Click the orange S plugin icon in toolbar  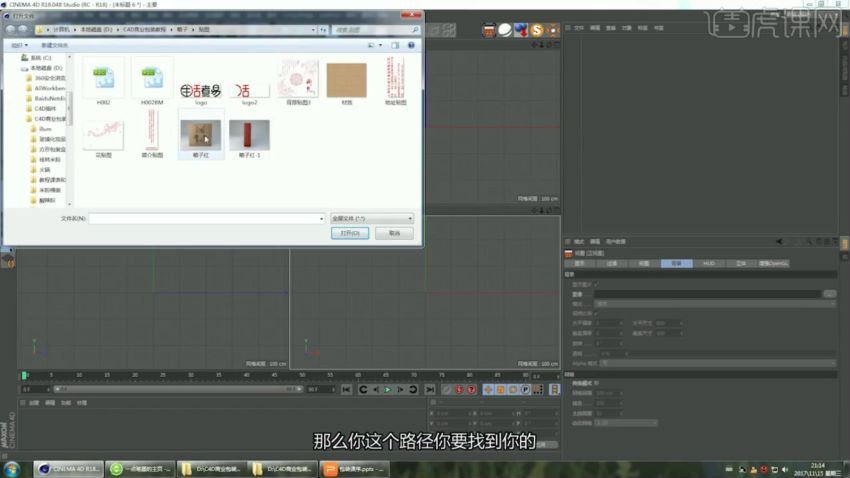(537, 30)
